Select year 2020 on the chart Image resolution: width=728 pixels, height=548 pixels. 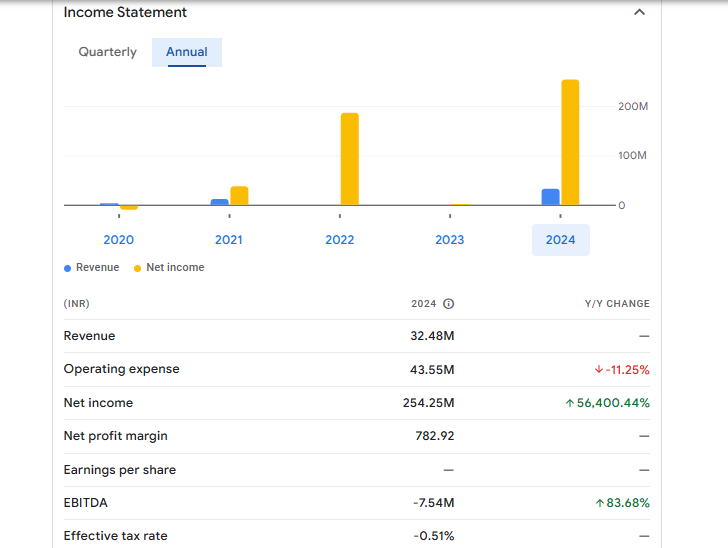click(x=118, y=240)
